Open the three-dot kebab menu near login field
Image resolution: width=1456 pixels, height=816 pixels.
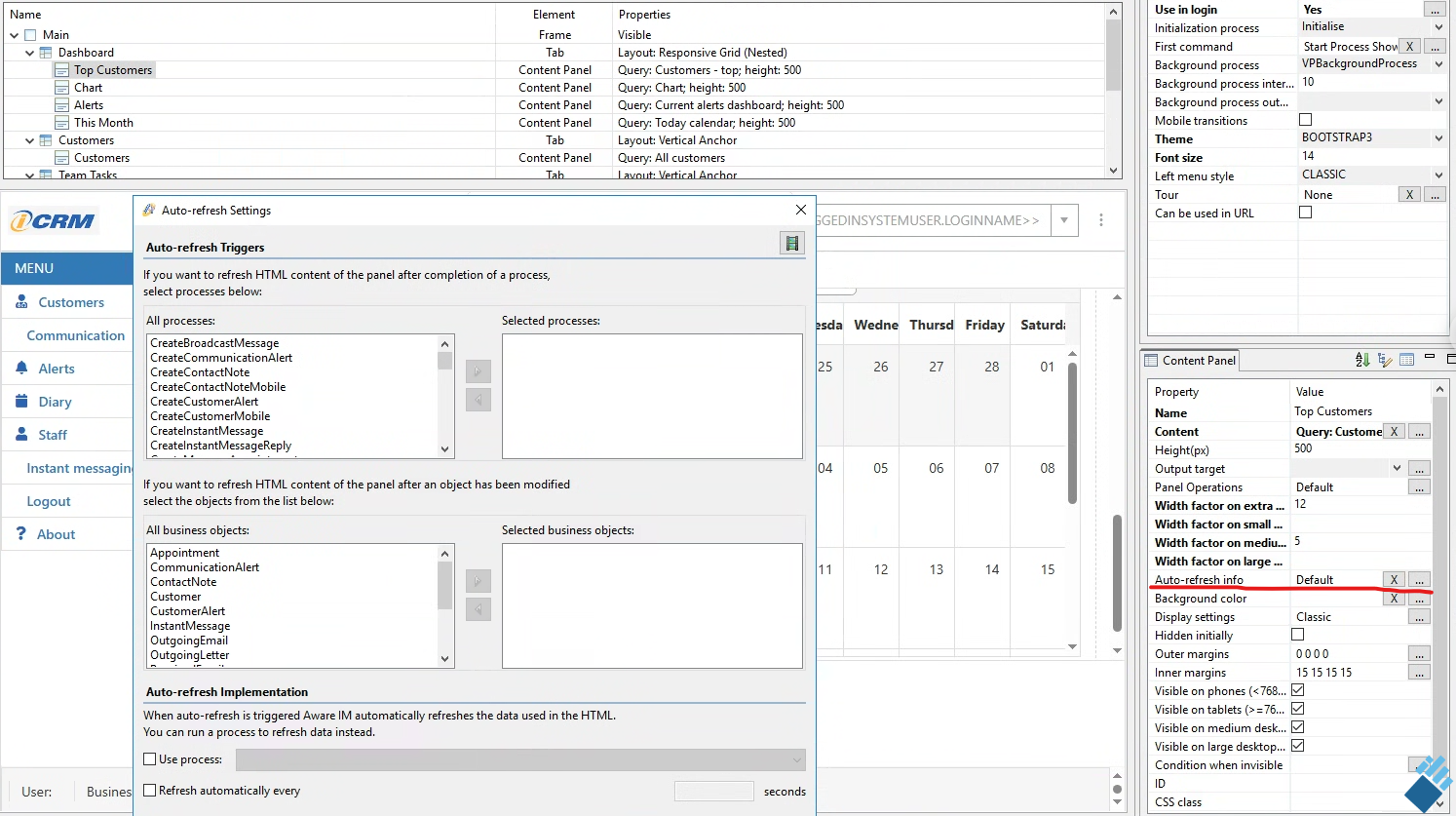(1101, 220)
